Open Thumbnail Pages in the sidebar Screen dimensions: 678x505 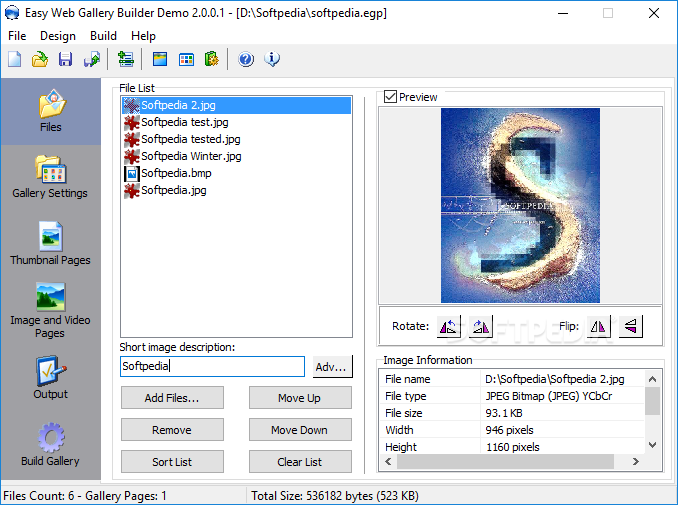(51, 244)
